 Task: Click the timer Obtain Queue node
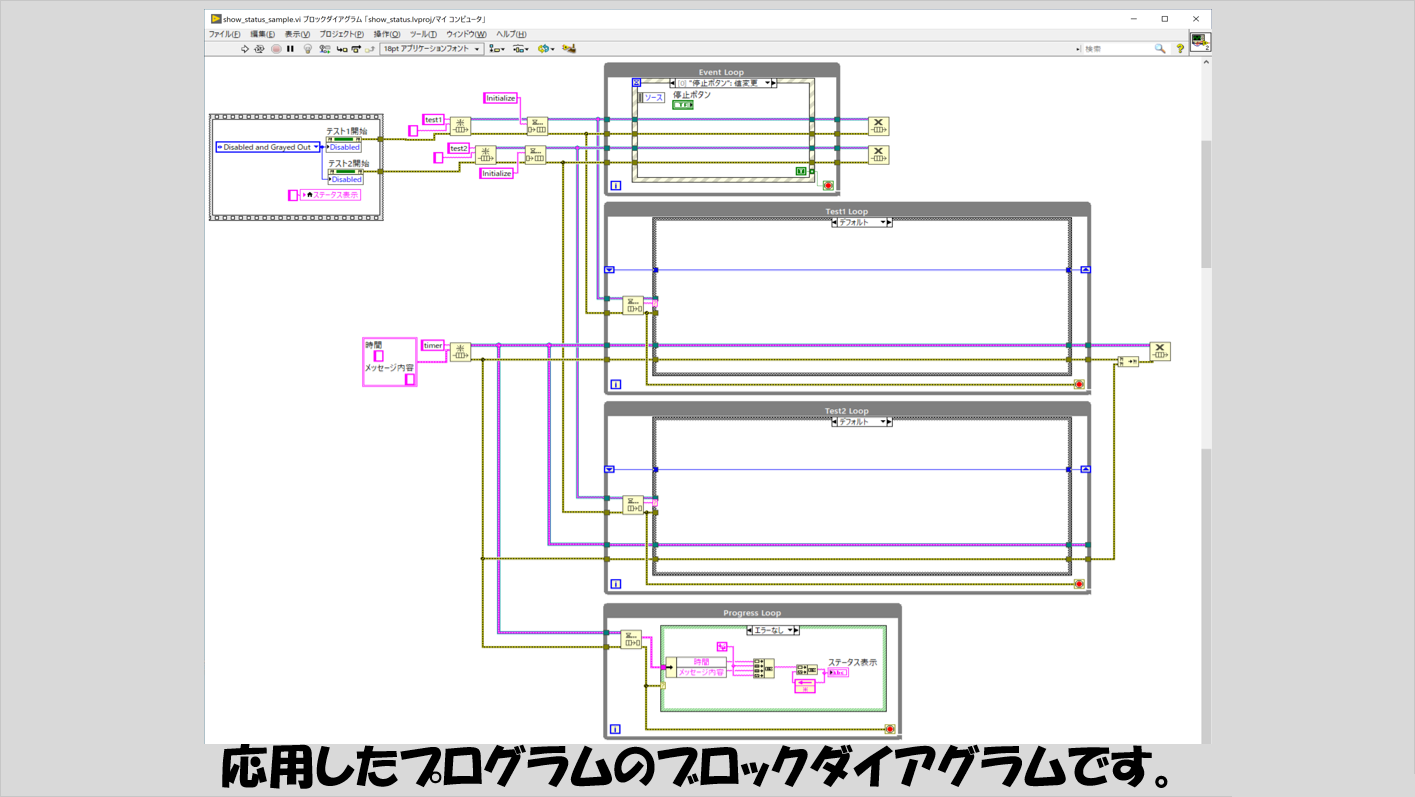click(460, 352)
